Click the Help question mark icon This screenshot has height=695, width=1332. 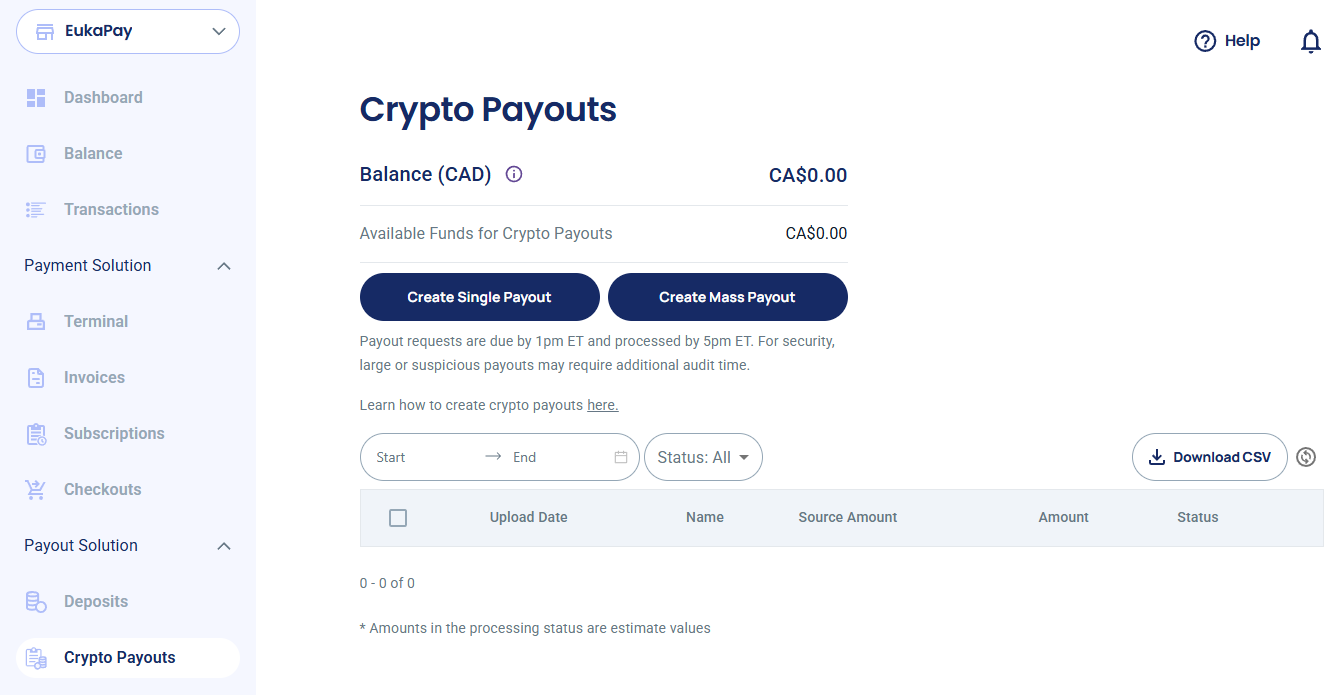click(x=1205, y=41)
